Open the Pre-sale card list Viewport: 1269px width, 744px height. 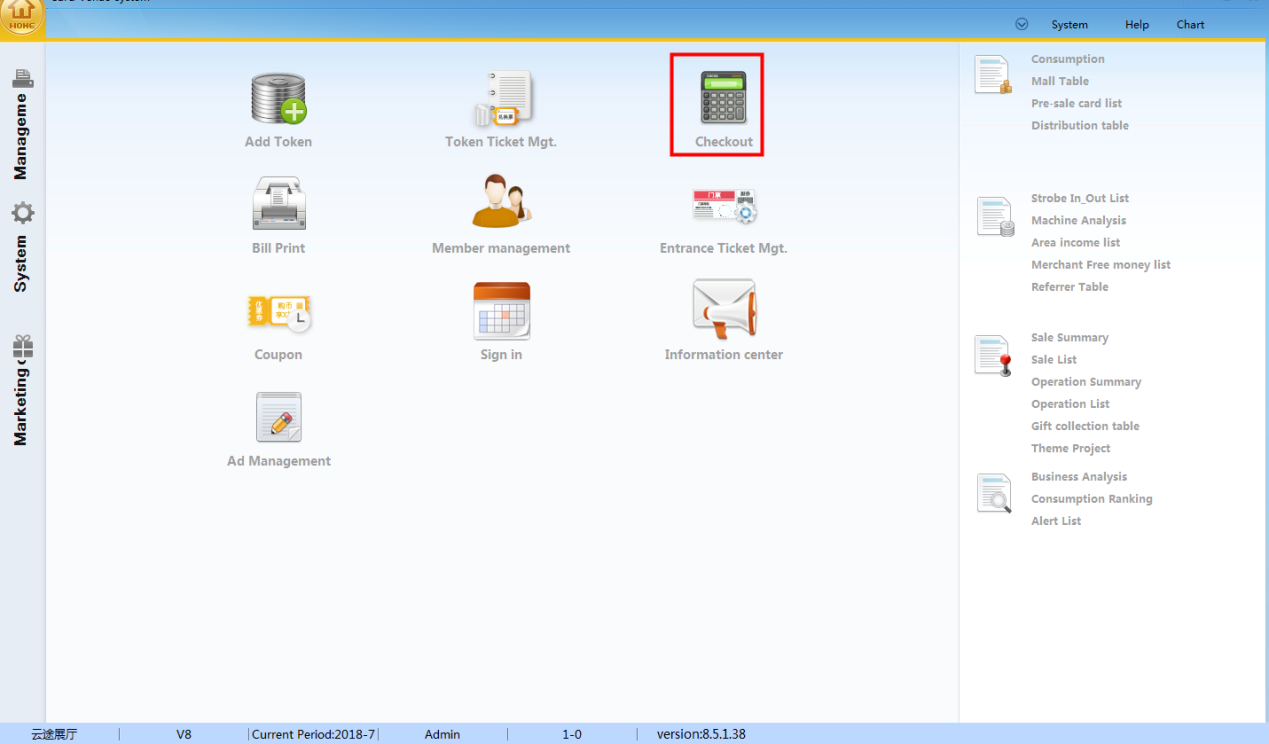tap(1076, 103)
